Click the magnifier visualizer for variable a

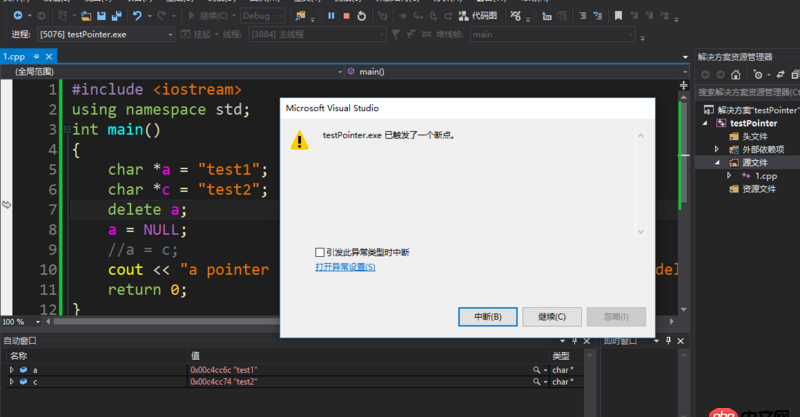coord(536,370)
